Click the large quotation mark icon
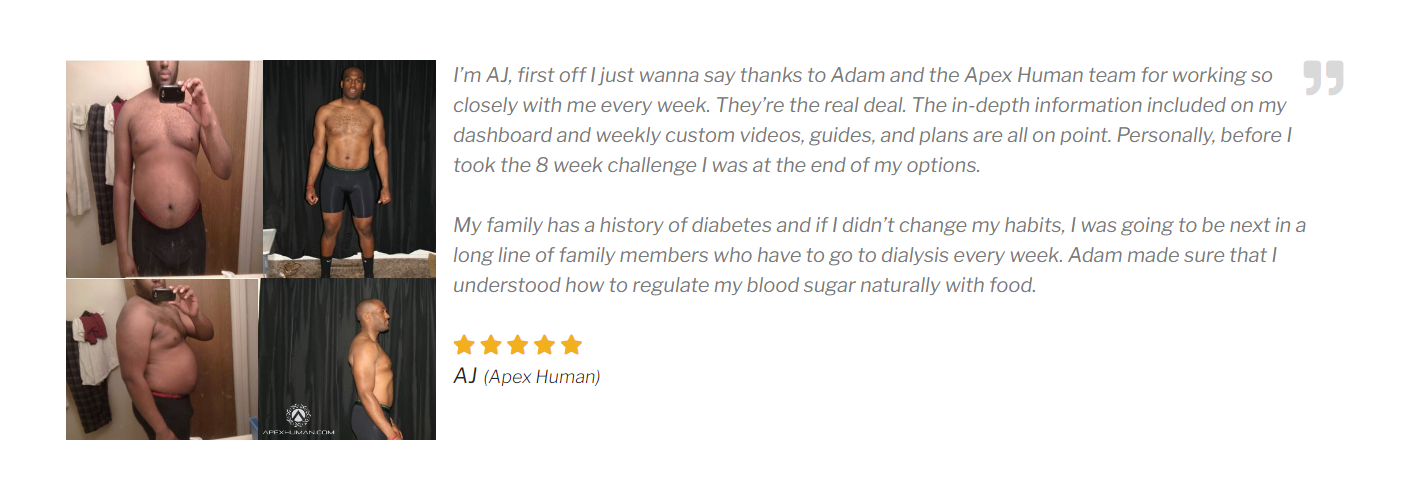 point(1323,78)
